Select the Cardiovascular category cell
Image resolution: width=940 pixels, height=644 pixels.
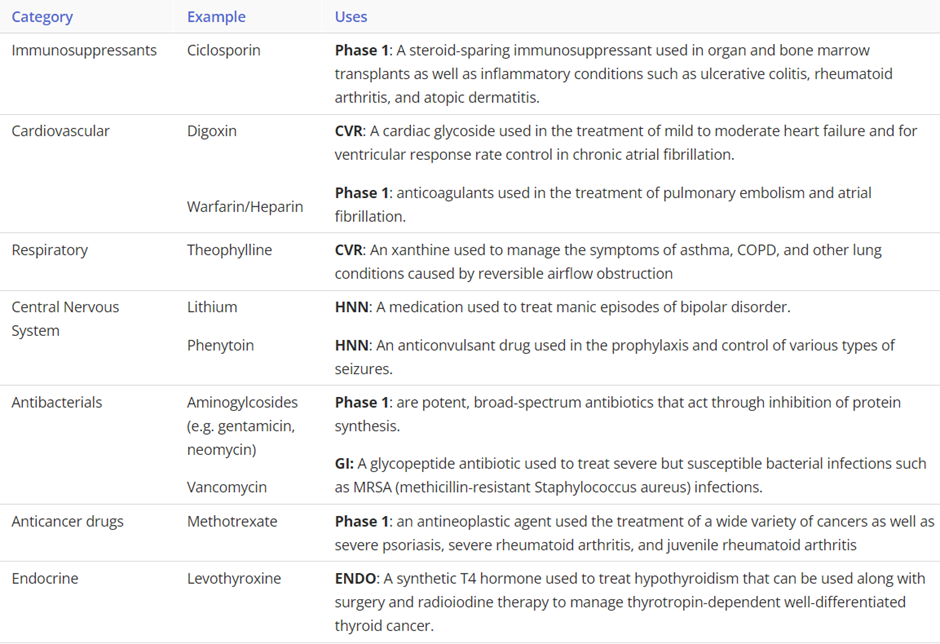61,131
